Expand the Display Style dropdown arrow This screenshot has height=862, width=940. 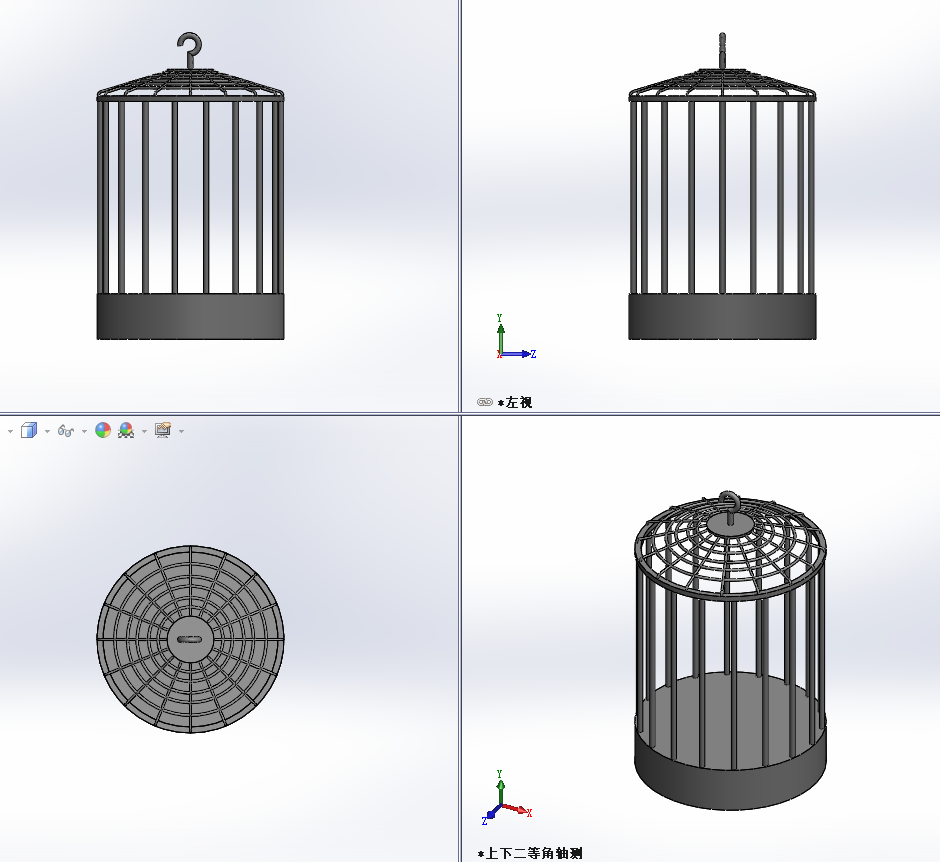[47, 431]
